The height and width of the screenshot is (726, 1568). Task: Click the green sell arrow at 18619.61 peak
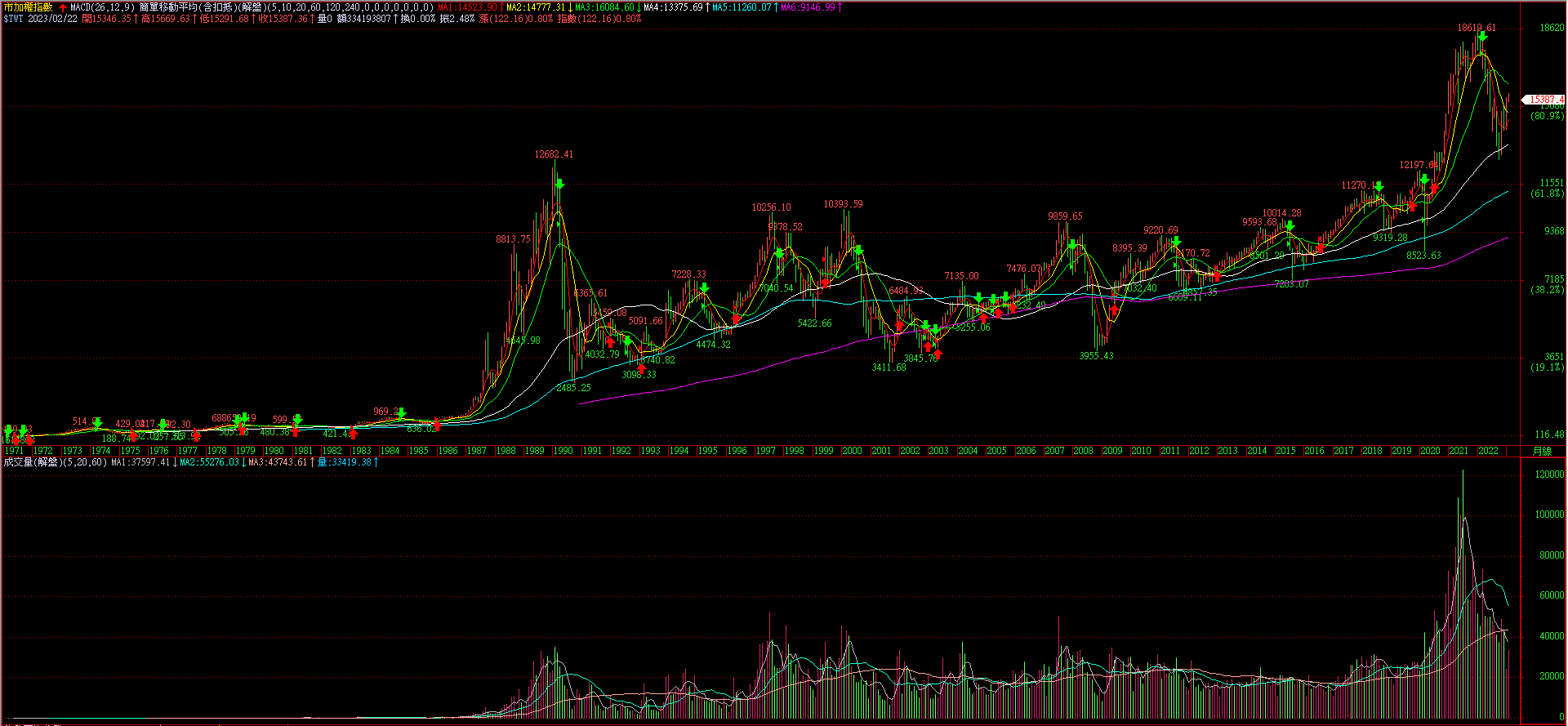pos(1481,37)
